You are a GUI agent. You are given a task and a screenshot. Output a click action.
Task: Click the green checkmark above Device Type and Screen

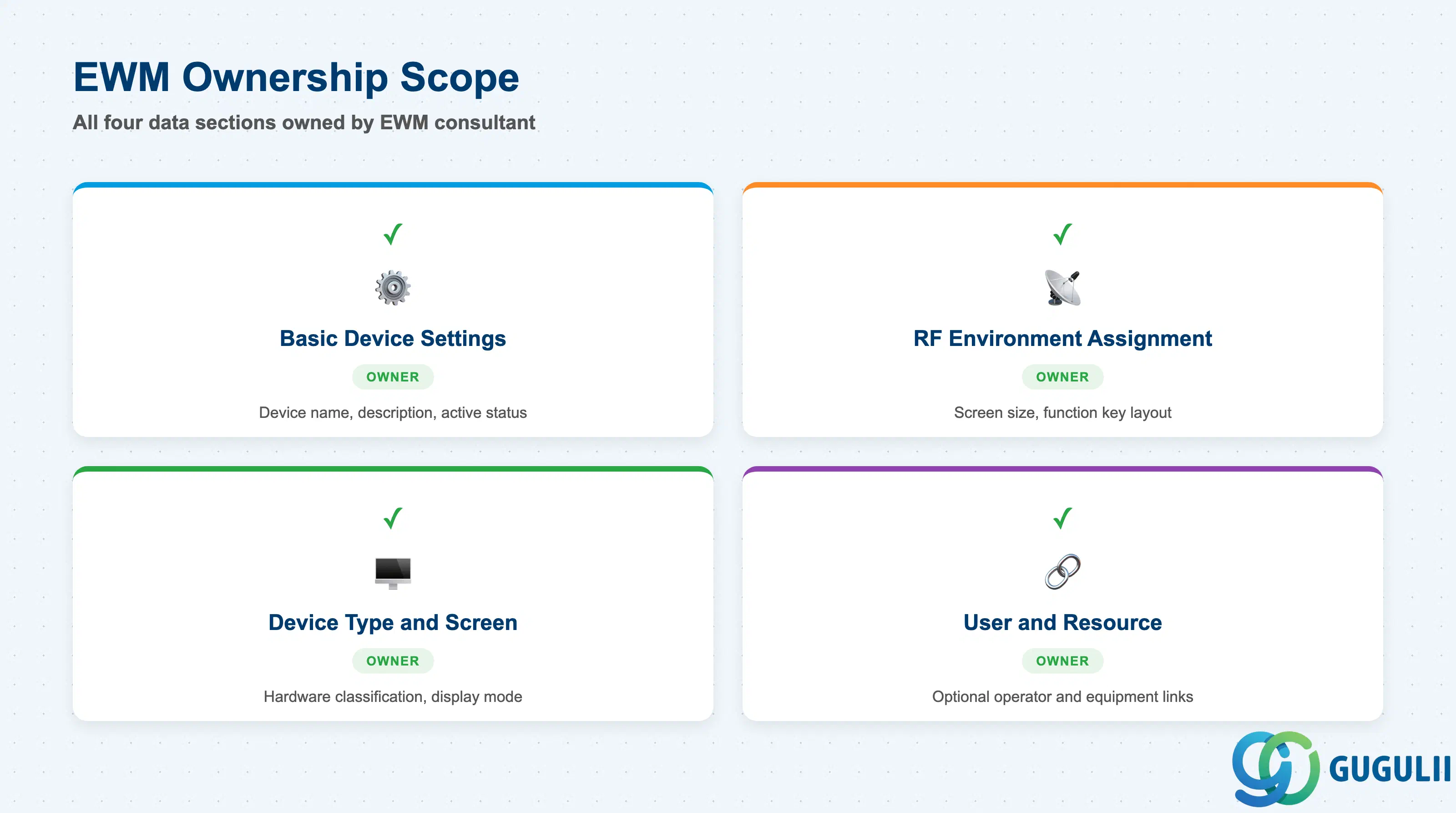click(393, 518)
